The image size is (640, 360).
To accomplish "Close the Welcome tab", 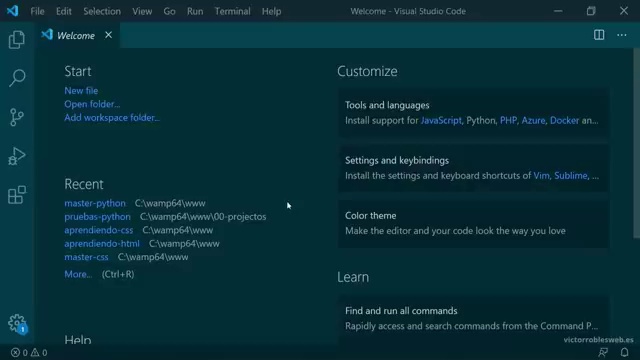I will (108, 35).
